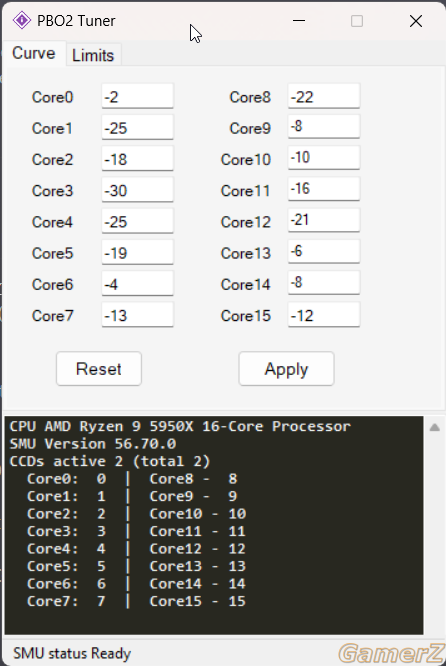The height and width of the screenshot is (666, 446).
Task: Click the 'CPU AMD Ryzen 9 5950X' log line
Action: [x=180, y=426]
